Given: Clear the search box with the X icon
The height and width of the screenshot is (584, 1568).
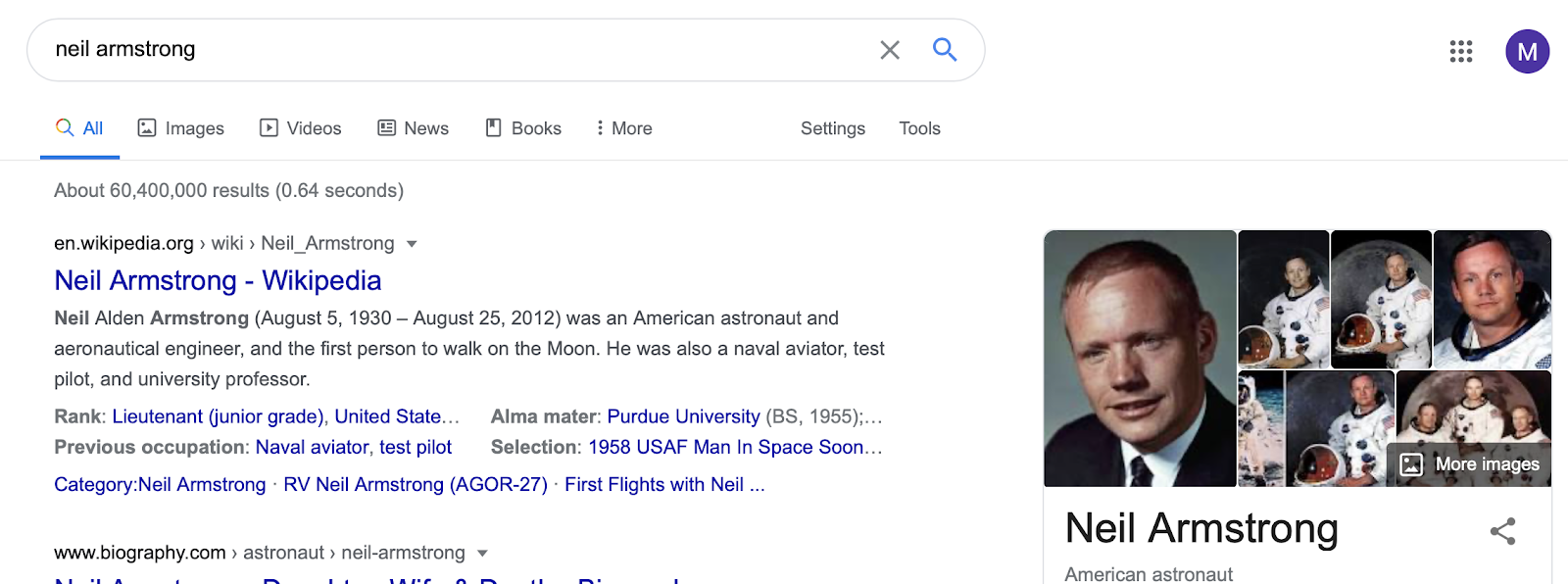Looking at the screenshot, I should click(x=890, y=50).
